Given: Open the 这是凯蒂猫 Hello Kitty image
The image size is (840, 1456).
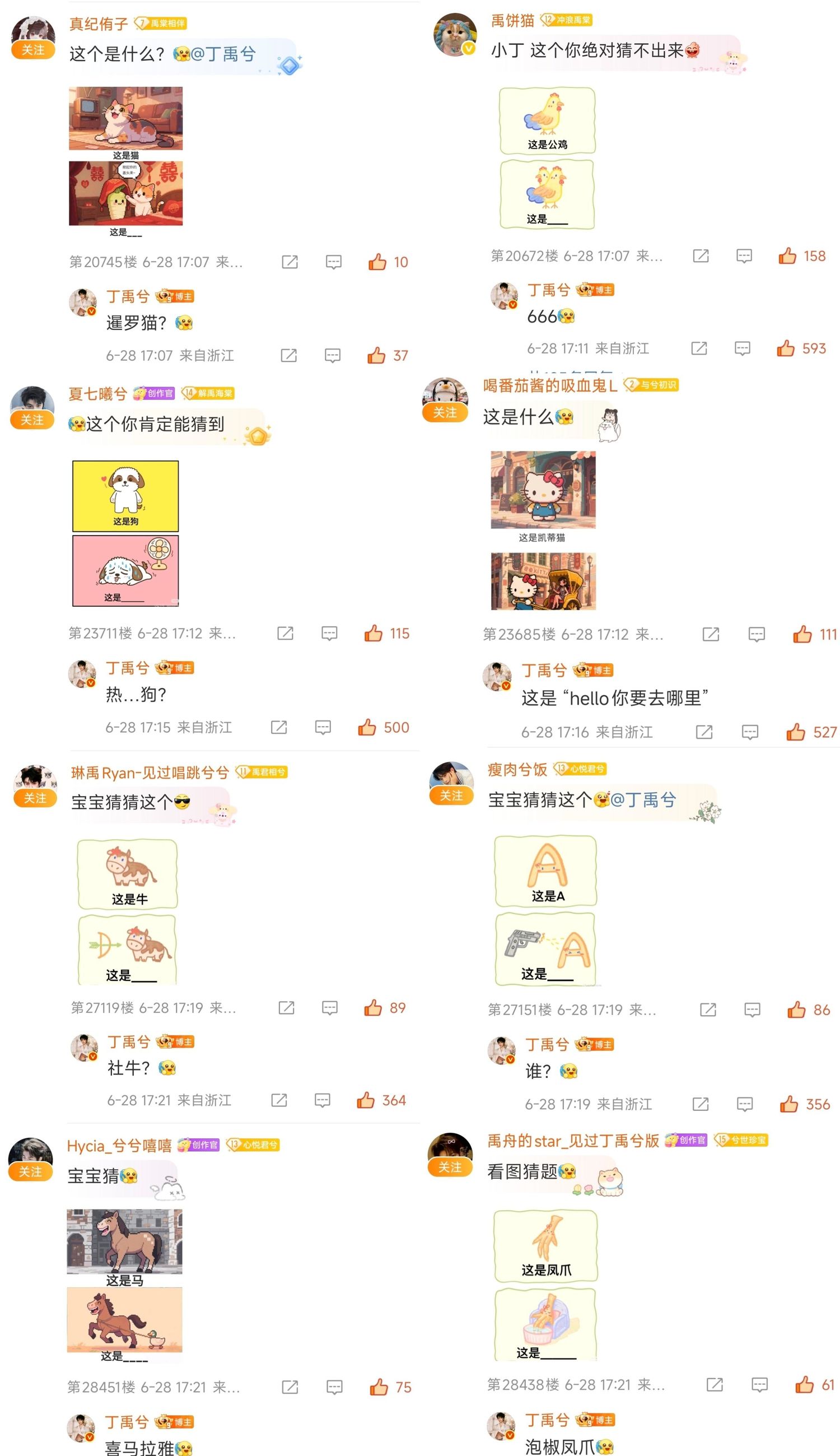Looking at the screenshot, I should (x=543, y=490).
